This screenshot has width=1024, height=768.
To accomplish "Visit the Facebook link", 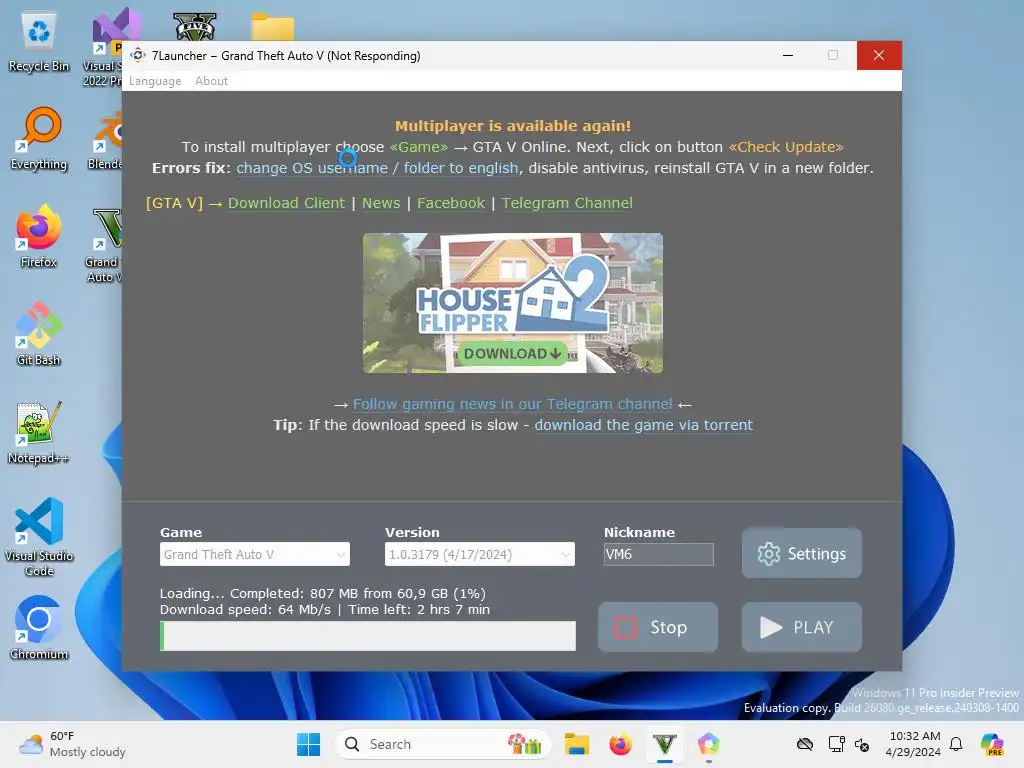I will [x=451, y=203].
